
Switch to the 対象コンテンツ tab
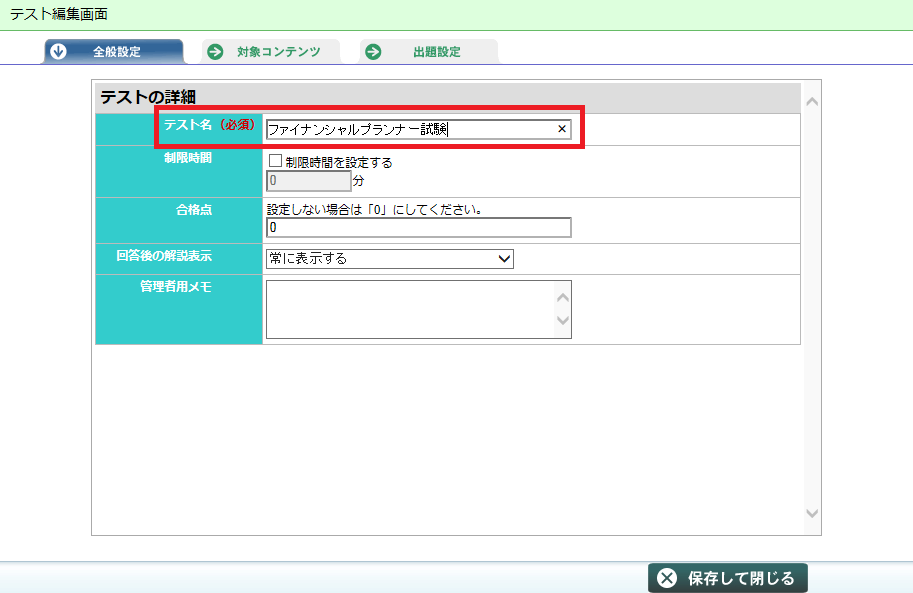(x=271, y=51)
